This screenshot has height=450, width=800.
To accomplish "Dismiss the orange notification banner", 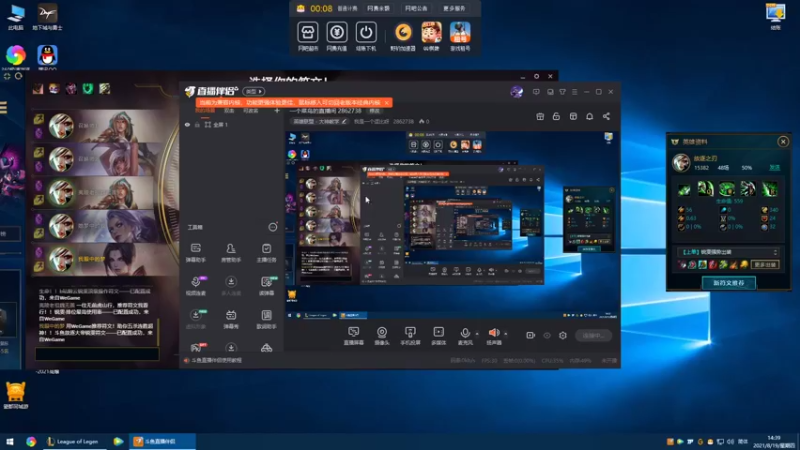I will coord(387,103).
